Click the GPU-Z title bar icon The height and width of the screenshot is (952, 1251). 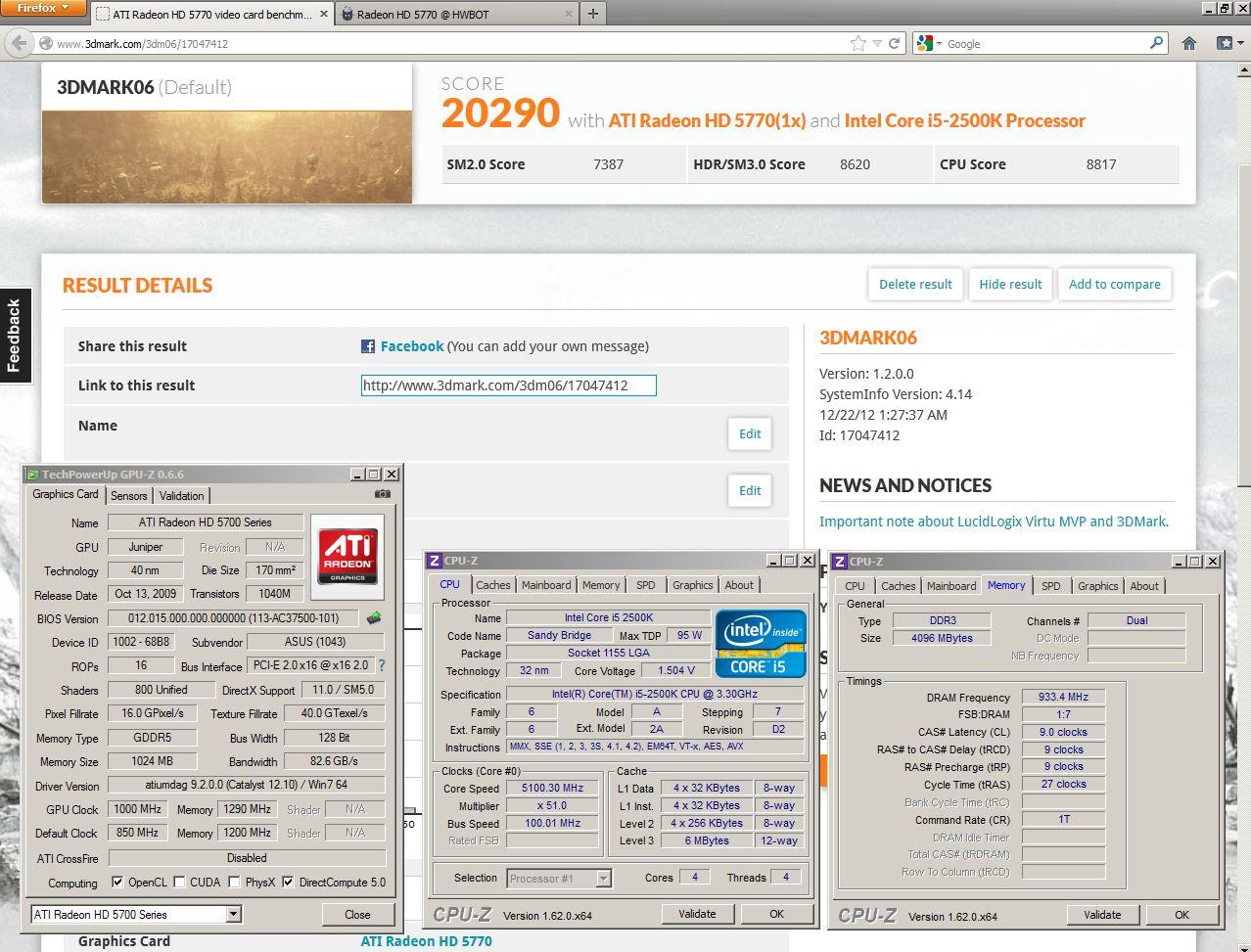pos(32,475)
